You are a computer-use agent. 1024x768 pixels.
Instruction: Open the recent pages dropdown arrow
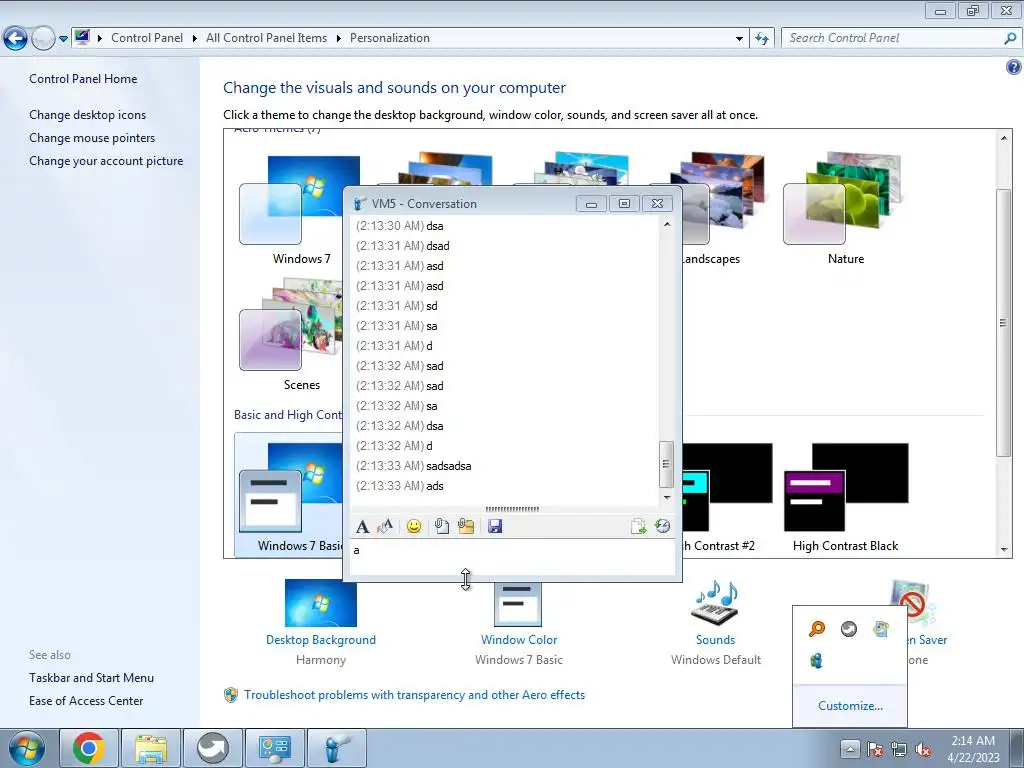pos(63,39)
